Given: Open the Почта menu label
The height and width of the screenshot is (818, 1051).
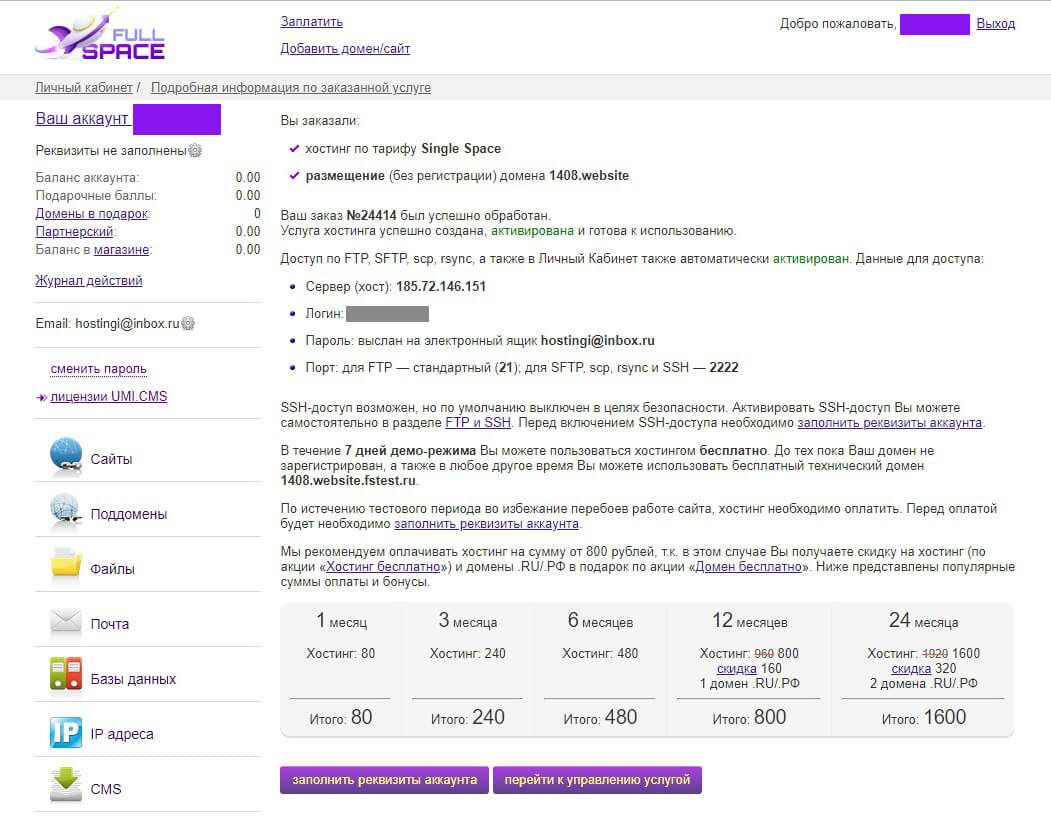Looking at the screenshot, I should [110, 624].
